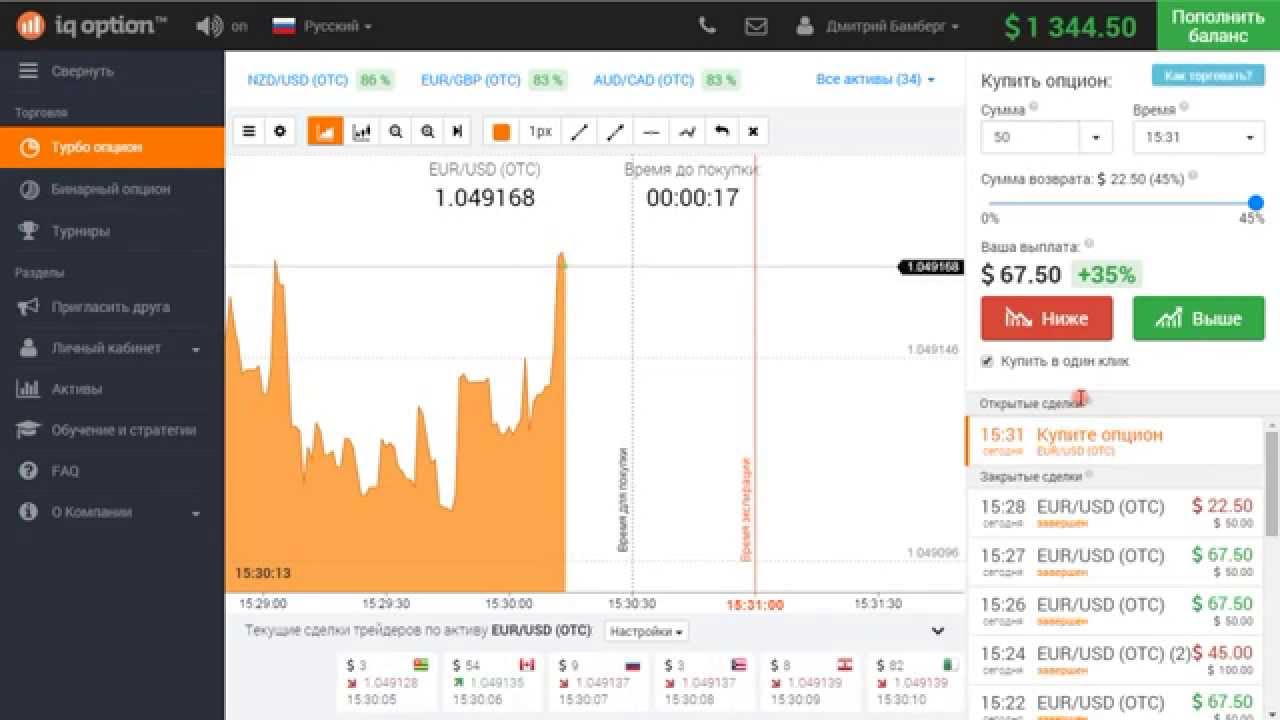Collapse the trader deals panel chevron

937,631
